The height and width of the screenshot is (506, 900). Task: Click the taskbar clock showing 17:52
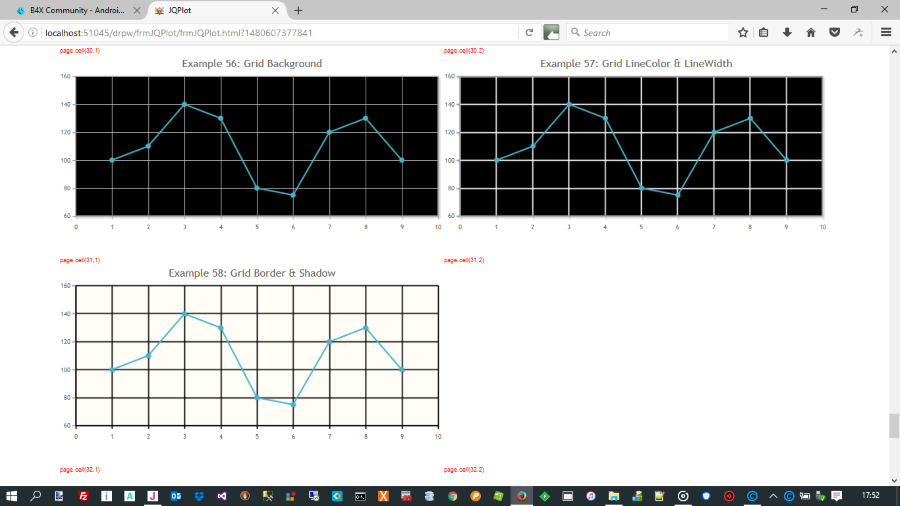pos(870,496)
